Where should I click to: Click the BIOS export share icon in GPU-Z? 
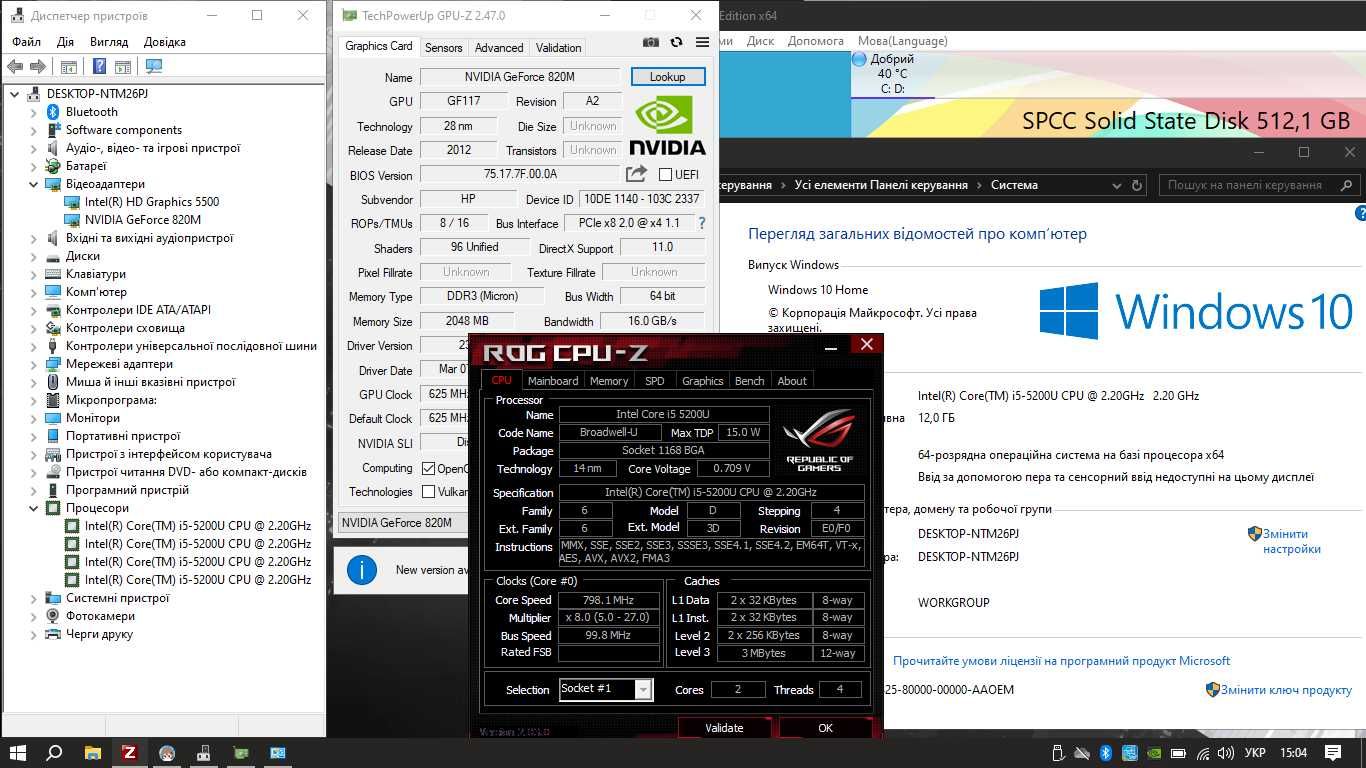636,174
